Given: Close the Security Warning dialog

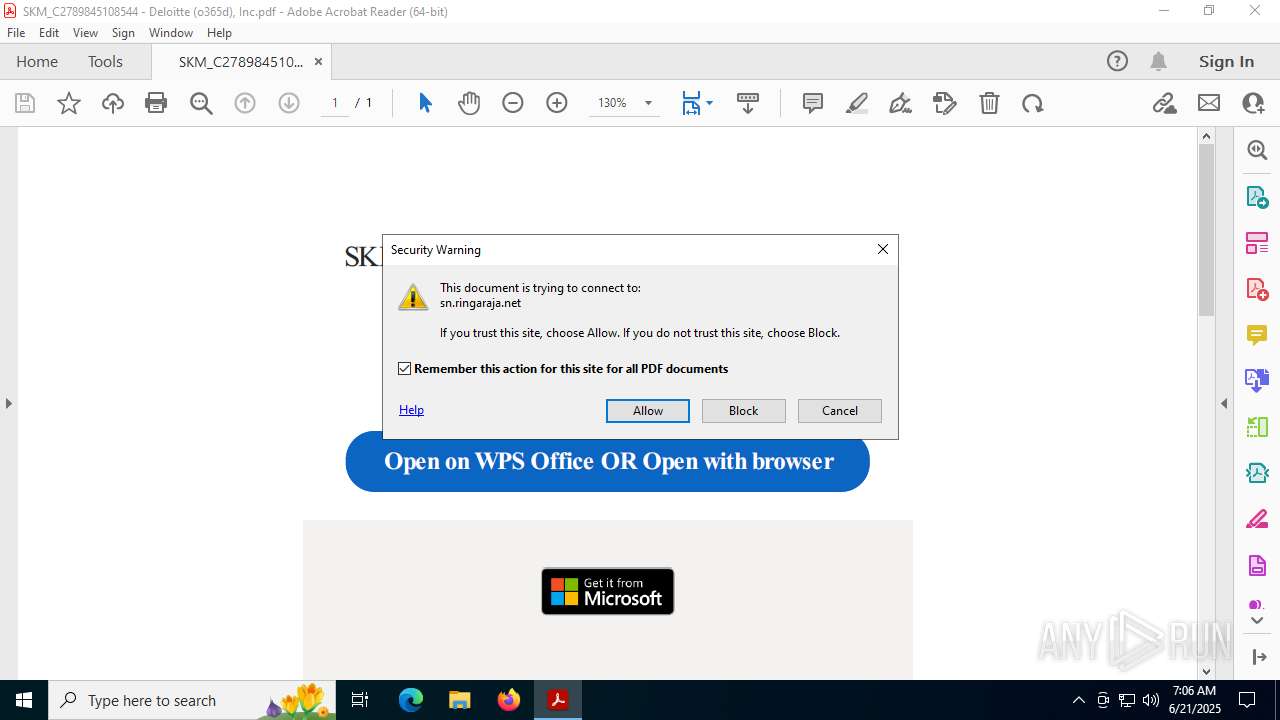Looking at the screenshot, I should [x=883, y=249].
